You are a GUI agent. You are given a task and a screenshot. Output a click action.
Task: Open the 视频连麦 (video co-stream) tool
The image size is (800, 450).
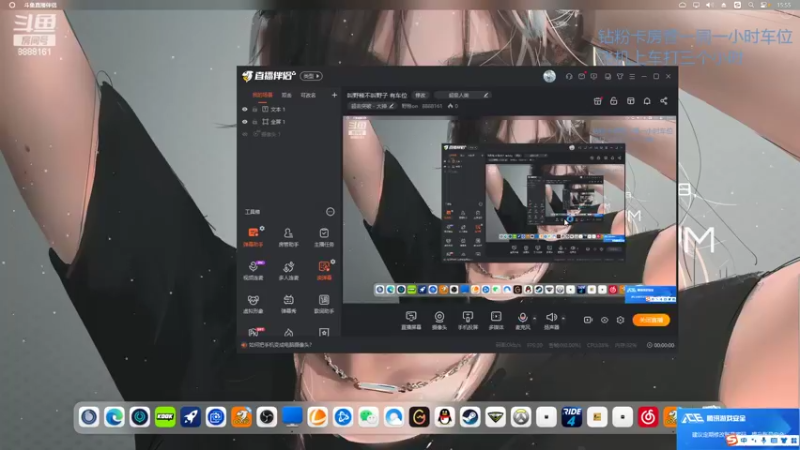tap(253, 270)
